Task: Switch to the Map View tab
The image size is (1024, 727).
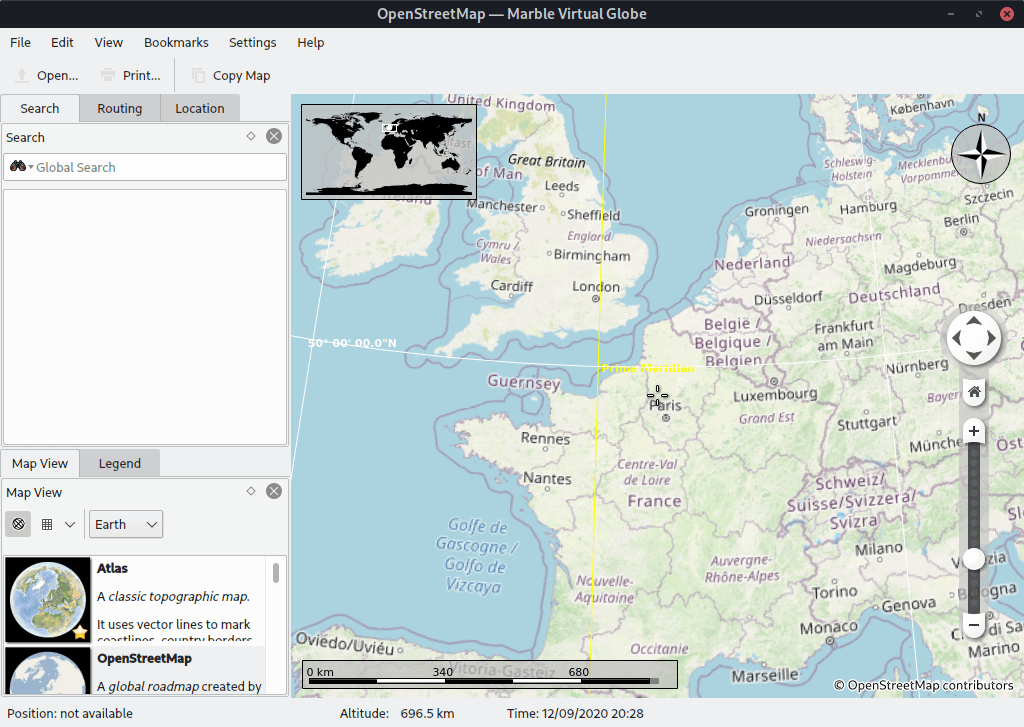Action: click(x=40, y=463)
